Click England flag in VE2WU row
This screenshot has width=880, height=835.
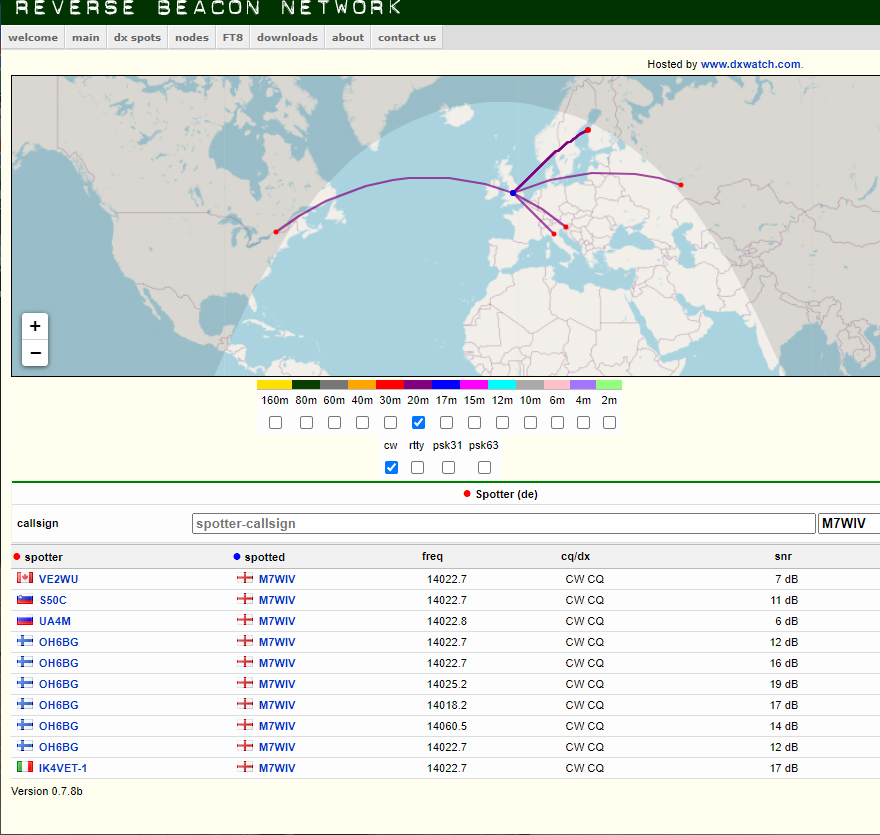point(245,577)
